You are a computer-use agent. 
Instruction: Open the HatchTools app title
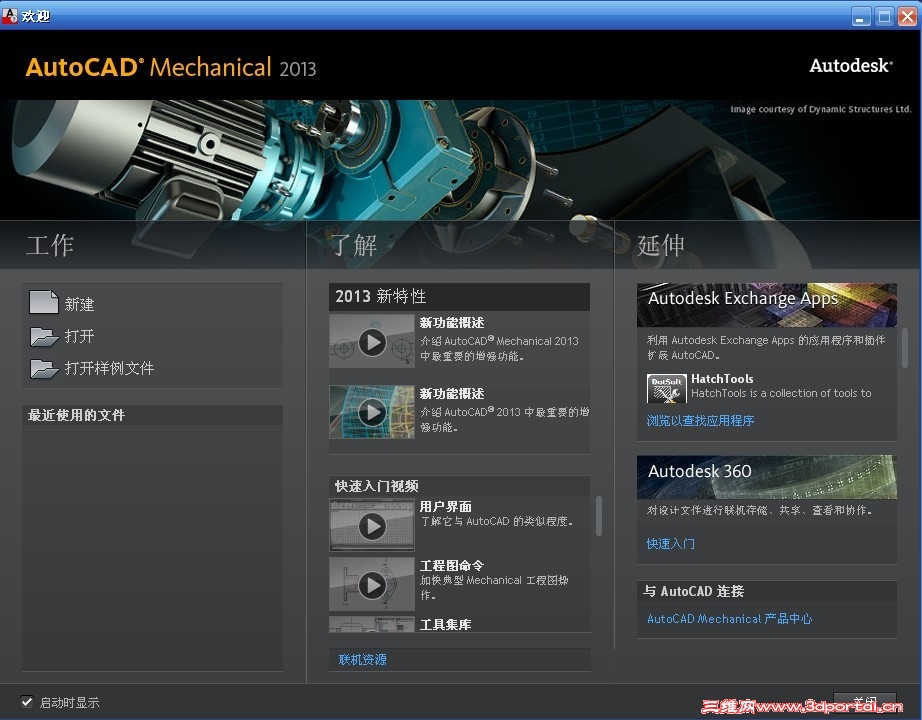pyautogui.click(x=722, y=379)
